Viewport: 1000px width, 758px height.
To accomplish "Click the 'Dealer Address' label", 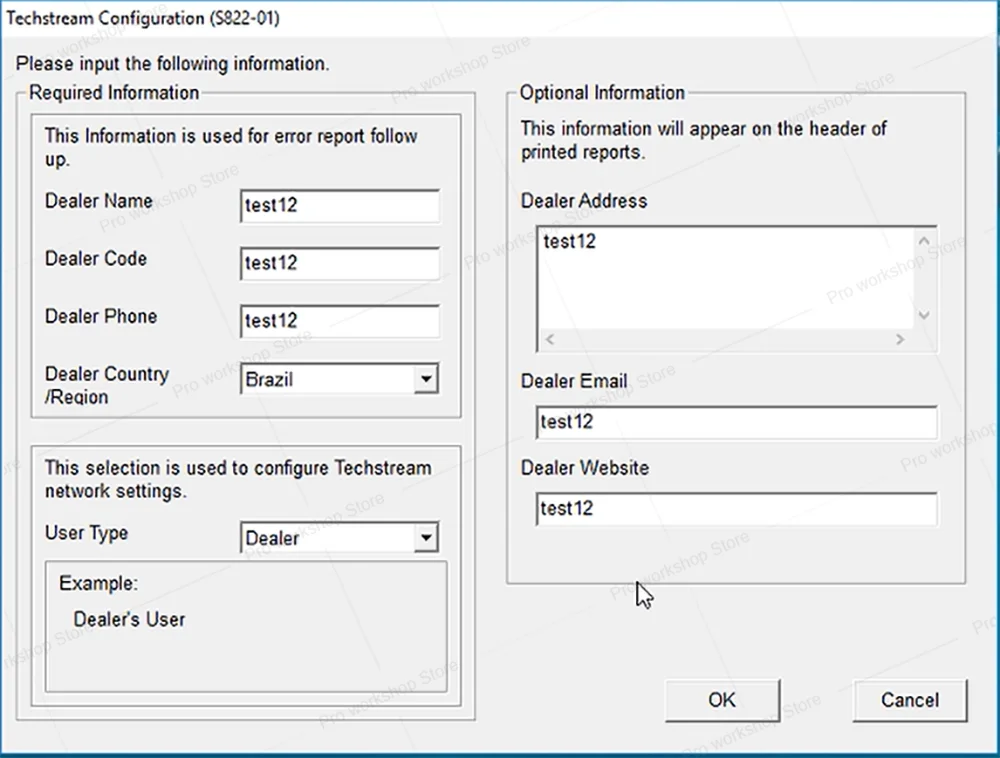I will (x=584, y=201).
